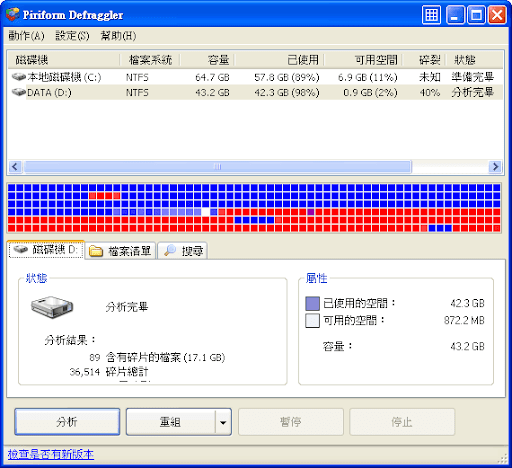Click the 暫停 button

(x=291, y=422)
